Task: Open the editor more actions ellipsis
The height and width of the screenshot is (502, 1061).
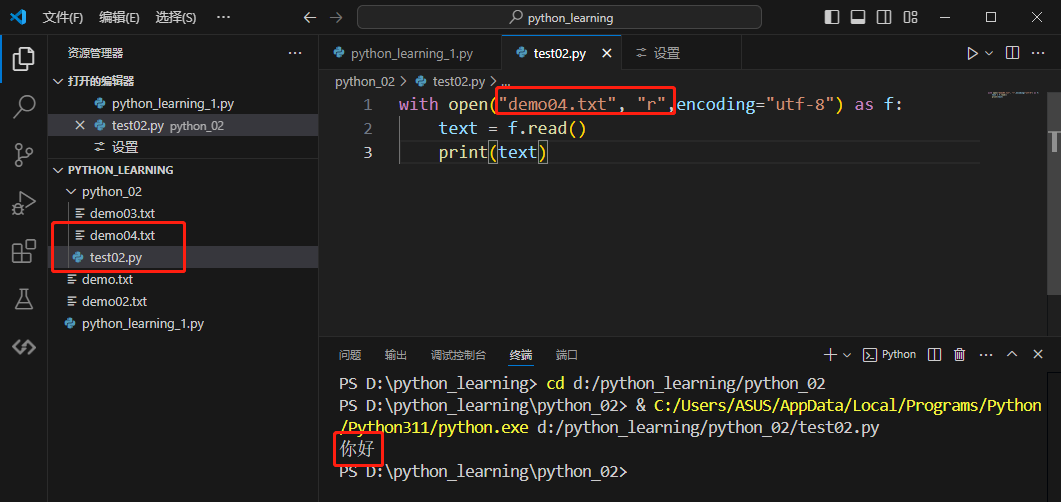Action: tap(1039, 53)
